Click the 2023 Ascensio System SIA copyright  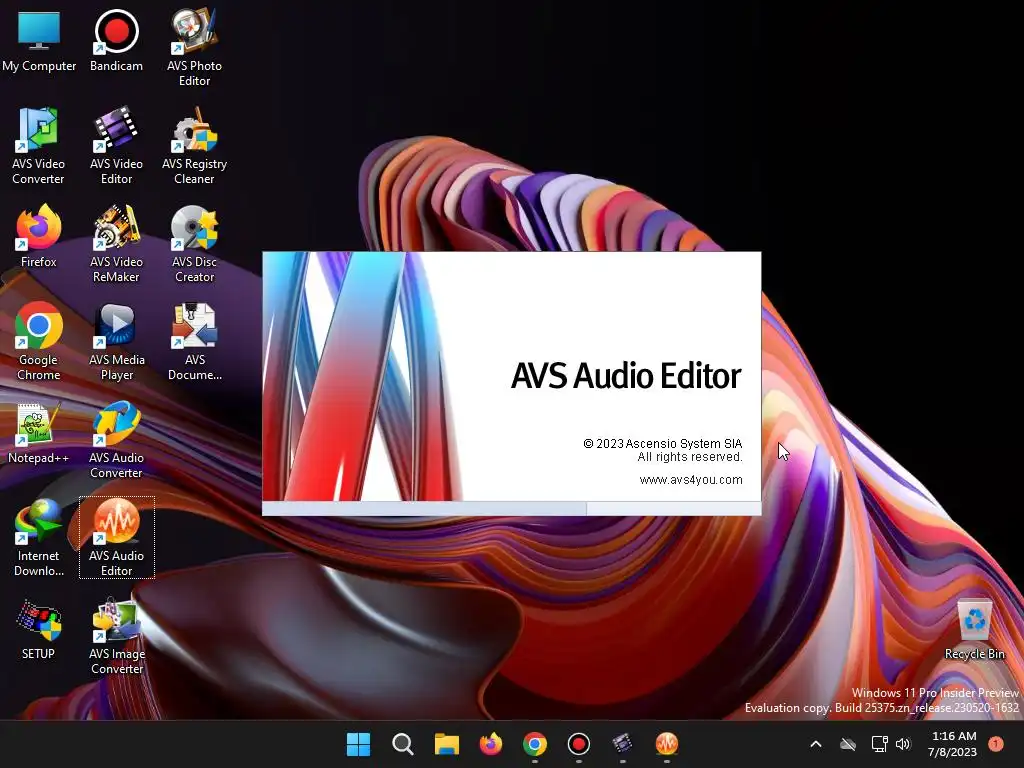[663, 443]
